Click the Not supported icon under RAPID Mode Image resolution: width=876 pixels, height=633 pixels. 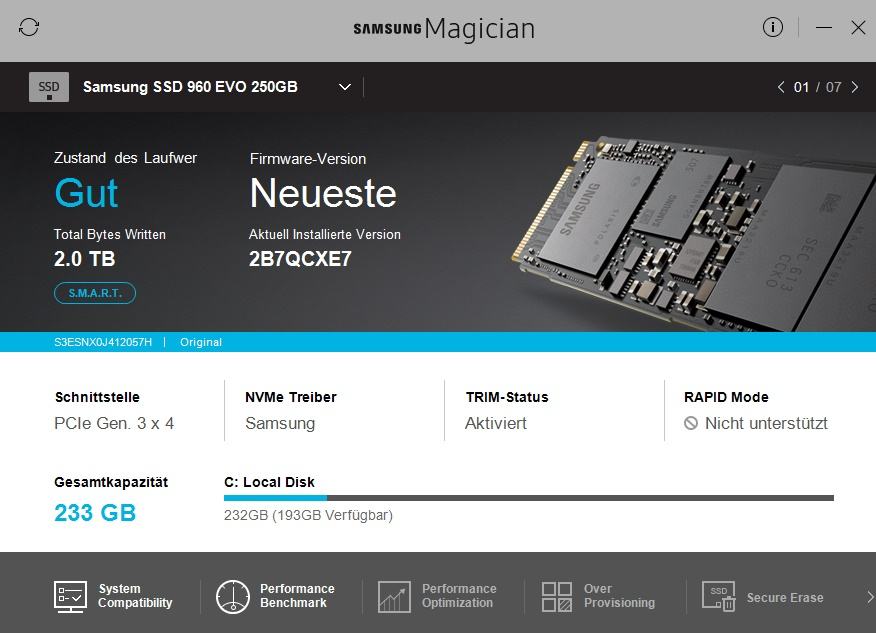691,423
